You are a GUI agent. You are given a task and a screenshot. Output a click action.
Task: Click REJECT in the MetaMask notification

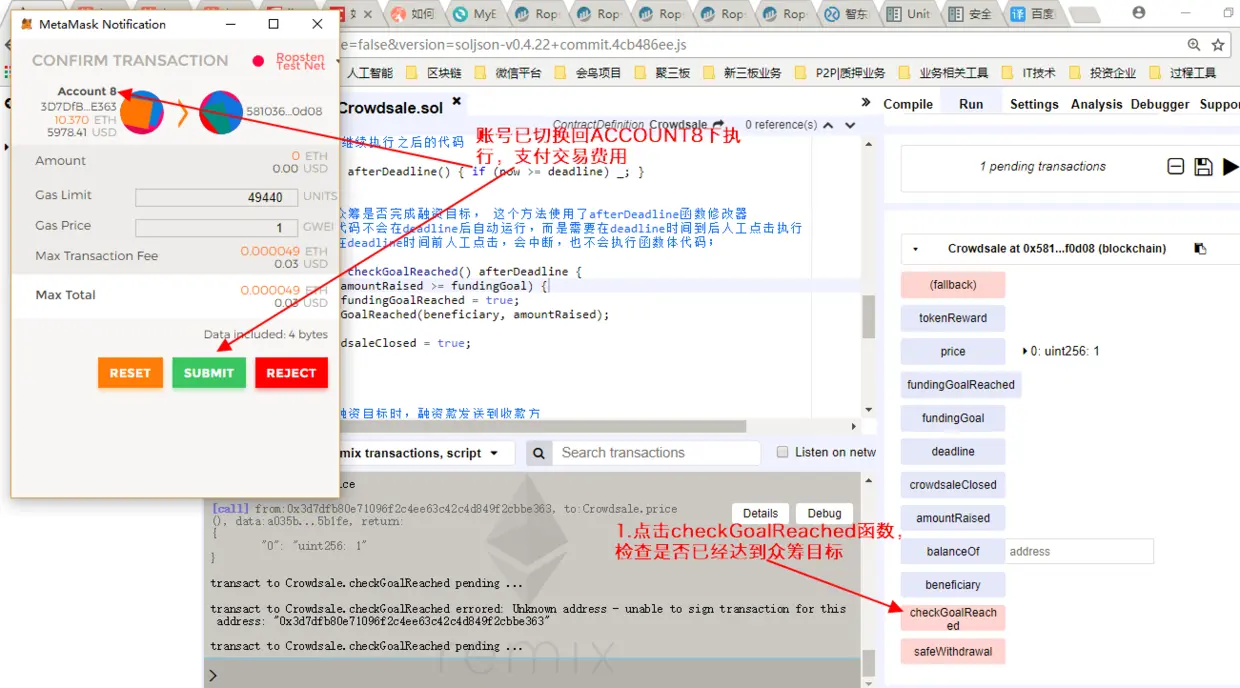coord(291,373)
